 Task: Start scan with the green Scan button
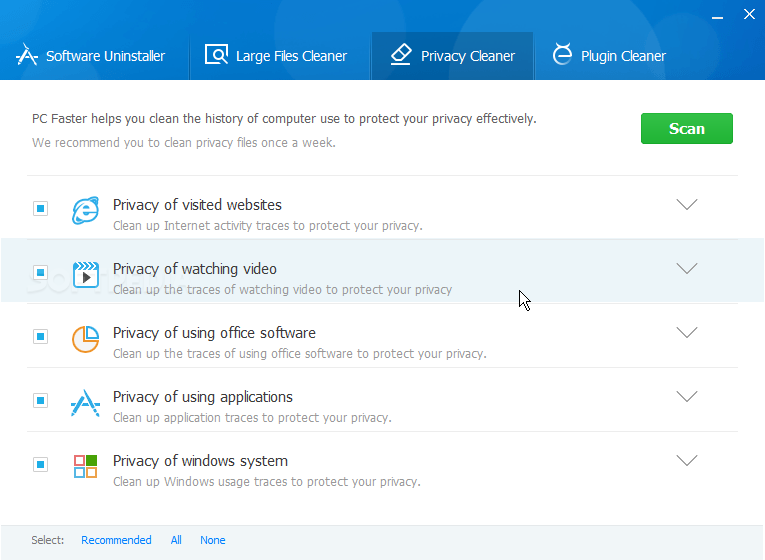(x=686, y=128)
